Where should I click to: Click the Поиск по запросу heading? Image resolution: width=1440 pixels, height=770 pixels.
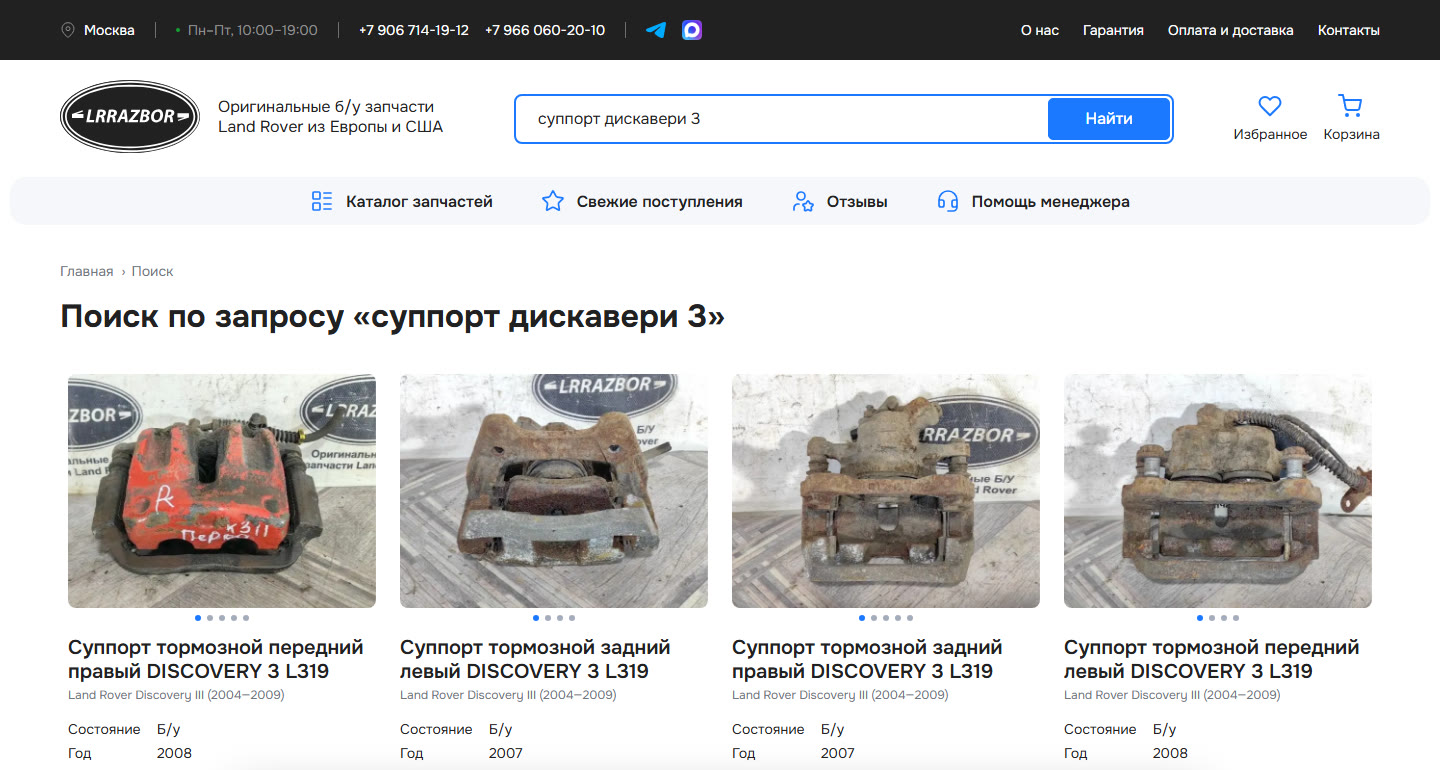click(392, 316)
